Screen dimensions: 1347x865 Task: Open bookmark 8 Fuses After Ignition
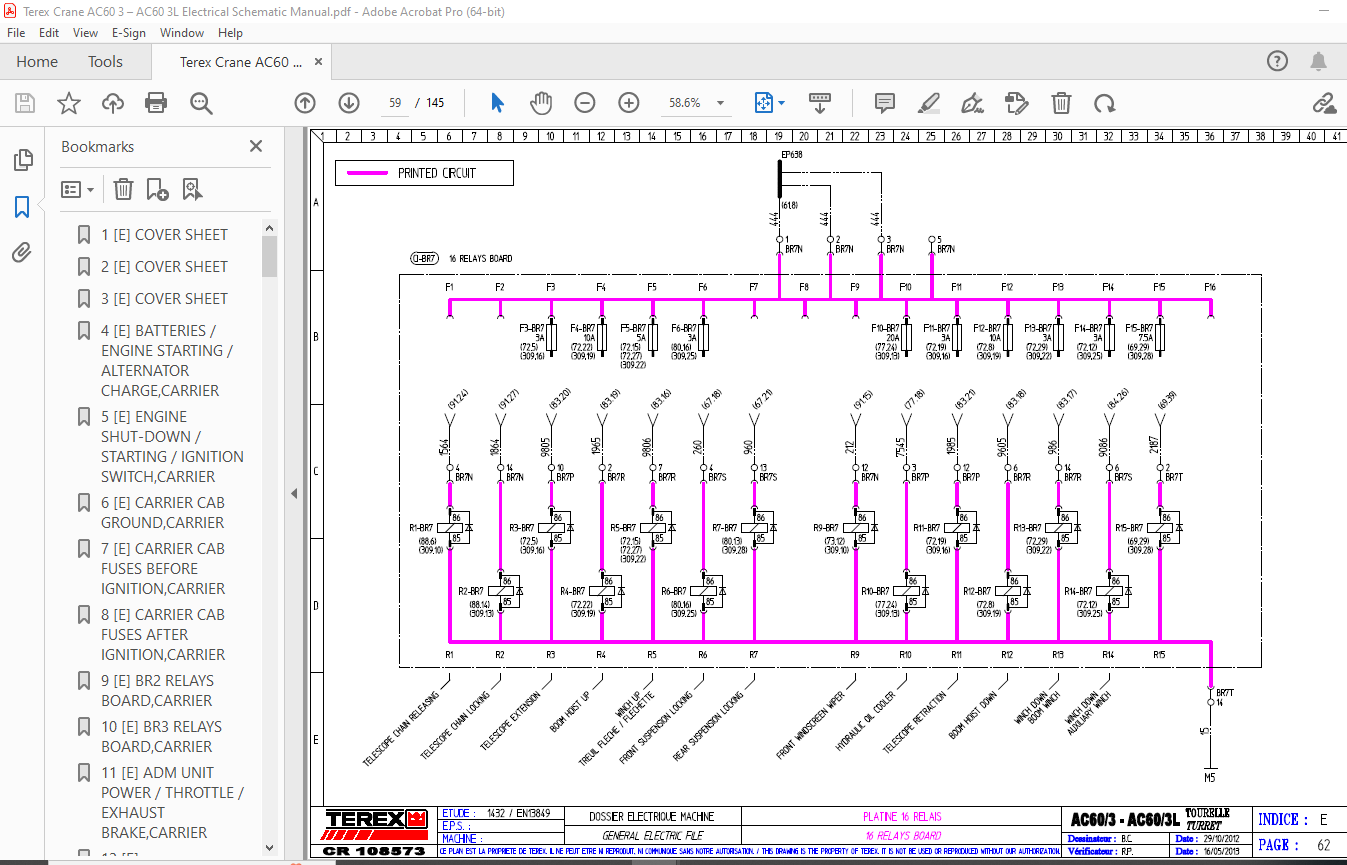[163, 634]
